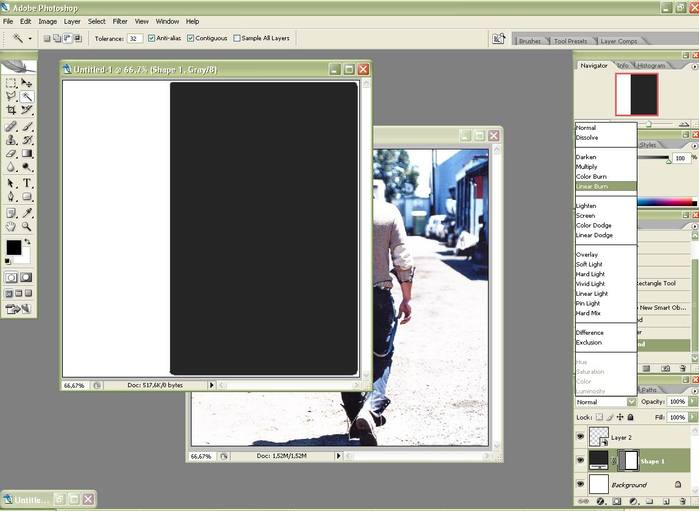This screenshot has width=699, height=511.
Task: Switch to Quick Mask mode
Action: [x=26, y=277]
